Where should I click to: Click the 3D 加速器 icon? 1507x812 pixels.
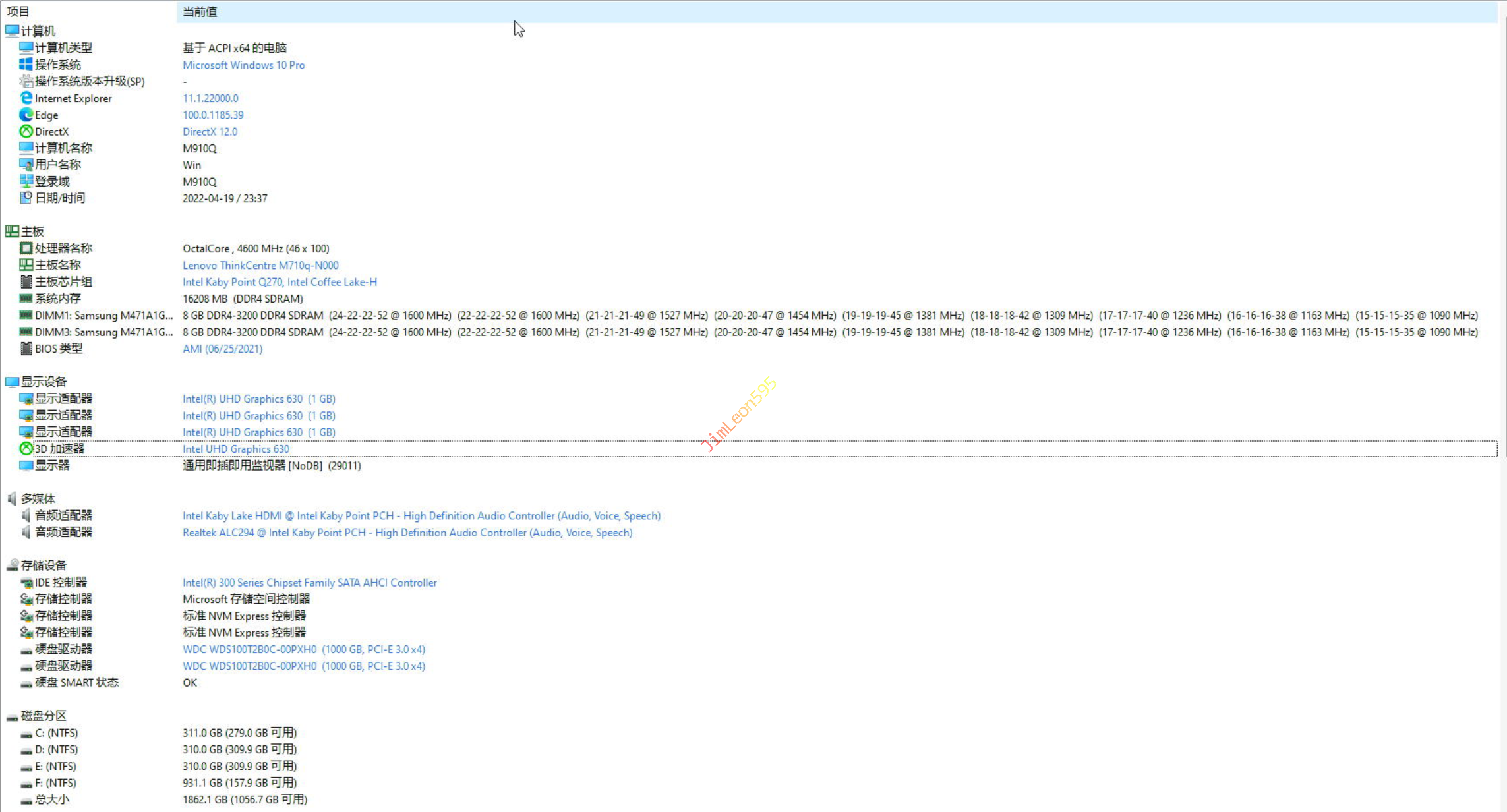[x=26, y=448]
